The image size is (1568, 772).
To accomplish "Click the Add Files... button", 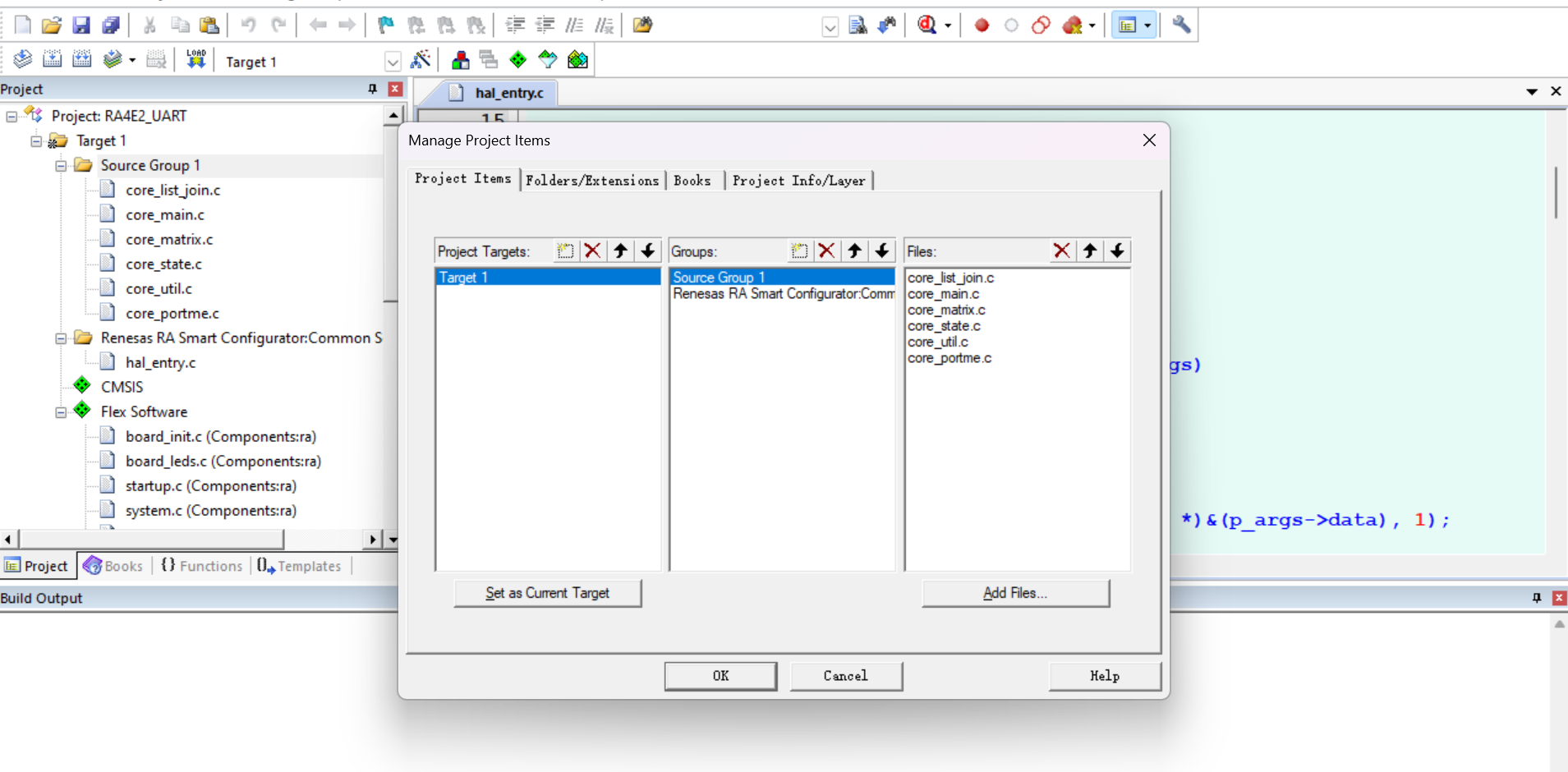I will pos(1015,593).
